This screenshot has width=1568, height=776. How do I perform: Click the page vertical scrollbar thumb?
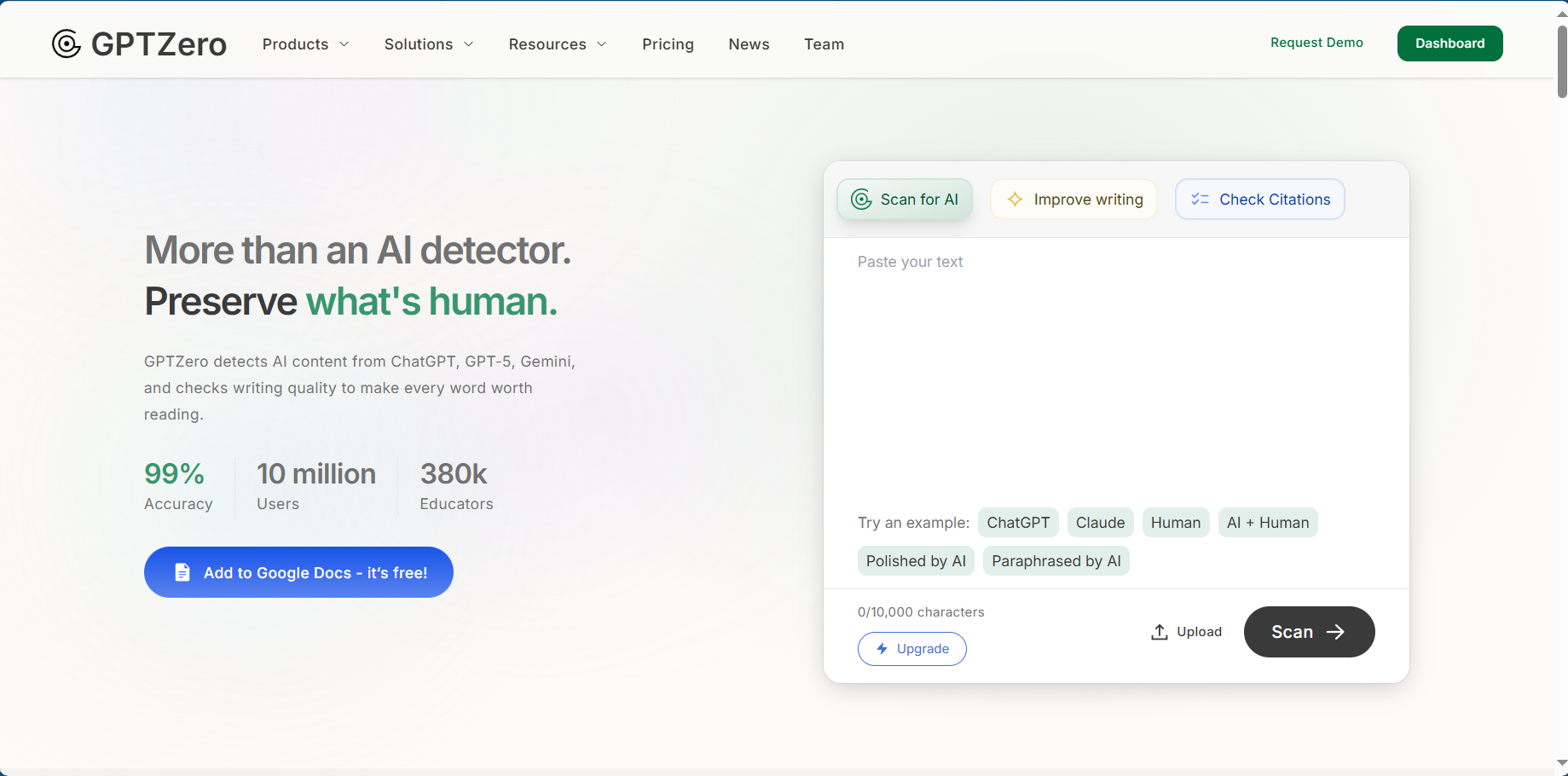[1561, 61]
